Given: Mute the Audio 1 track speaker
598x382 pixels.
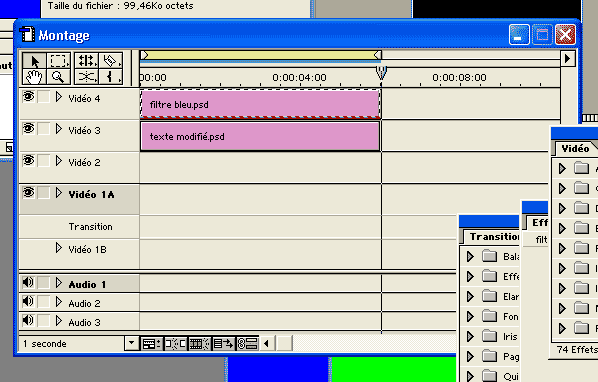Looking at the screenshot, I should [x=28, y=283].
